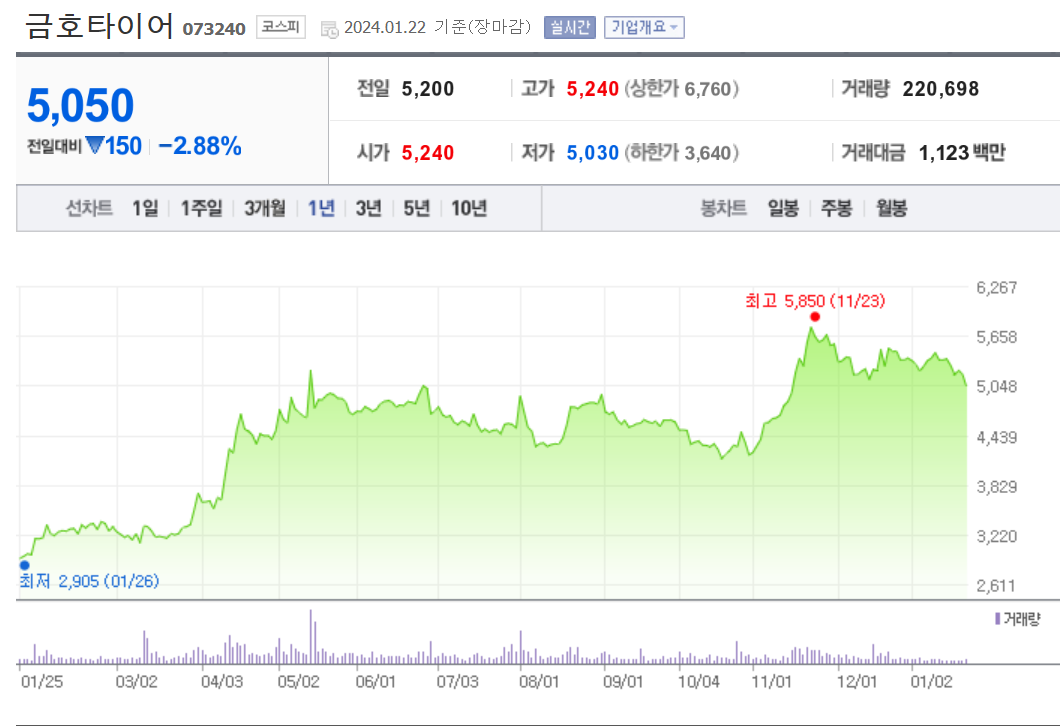Screen dimensions: 1060x726
Task: Click the 3,220 y-axis label
Action: click(996, 537)
